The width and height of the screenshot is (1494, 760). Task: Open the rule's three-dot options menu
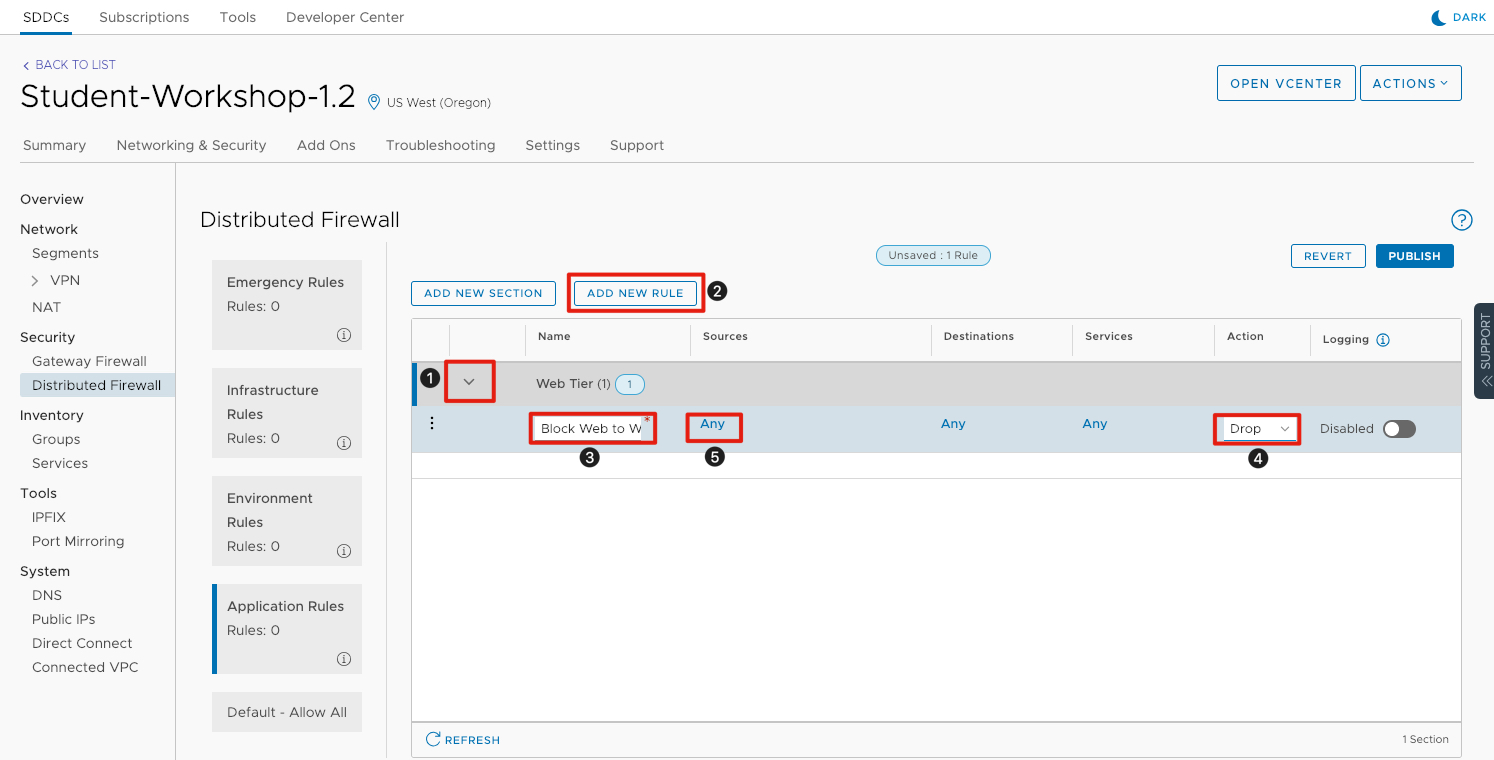tap(432, 423)
